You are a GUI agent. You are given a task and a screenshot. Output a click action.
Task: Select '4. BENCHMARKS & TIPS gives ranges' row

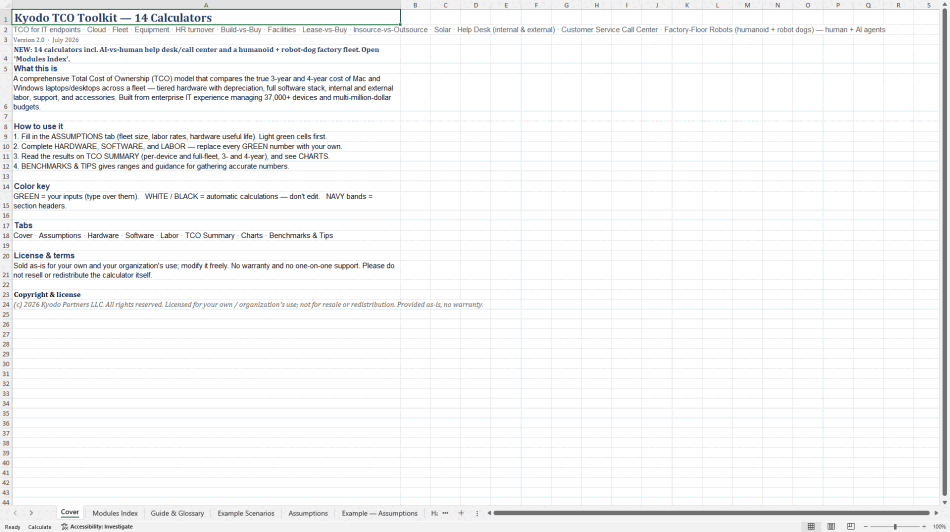206,166
